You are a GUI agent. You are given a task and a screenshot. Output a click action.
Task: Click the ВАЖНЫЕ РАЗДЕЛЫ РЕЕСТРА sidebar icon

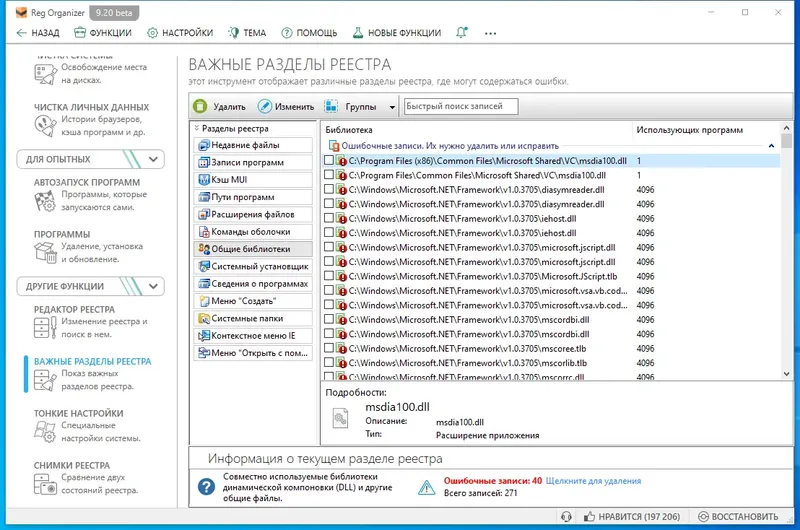pyautogui.click(x=45, y=380)
